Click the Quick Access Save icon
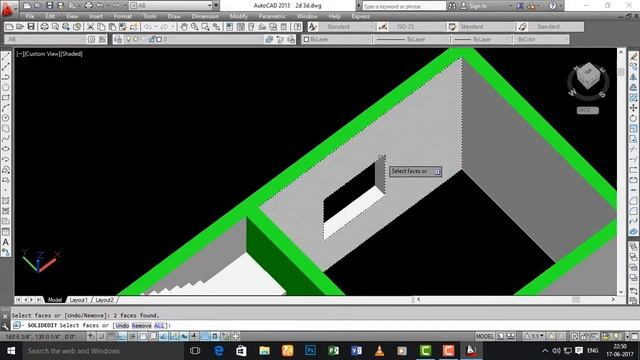The height and width of the screenshot is (360, 640). pos(49,6)
